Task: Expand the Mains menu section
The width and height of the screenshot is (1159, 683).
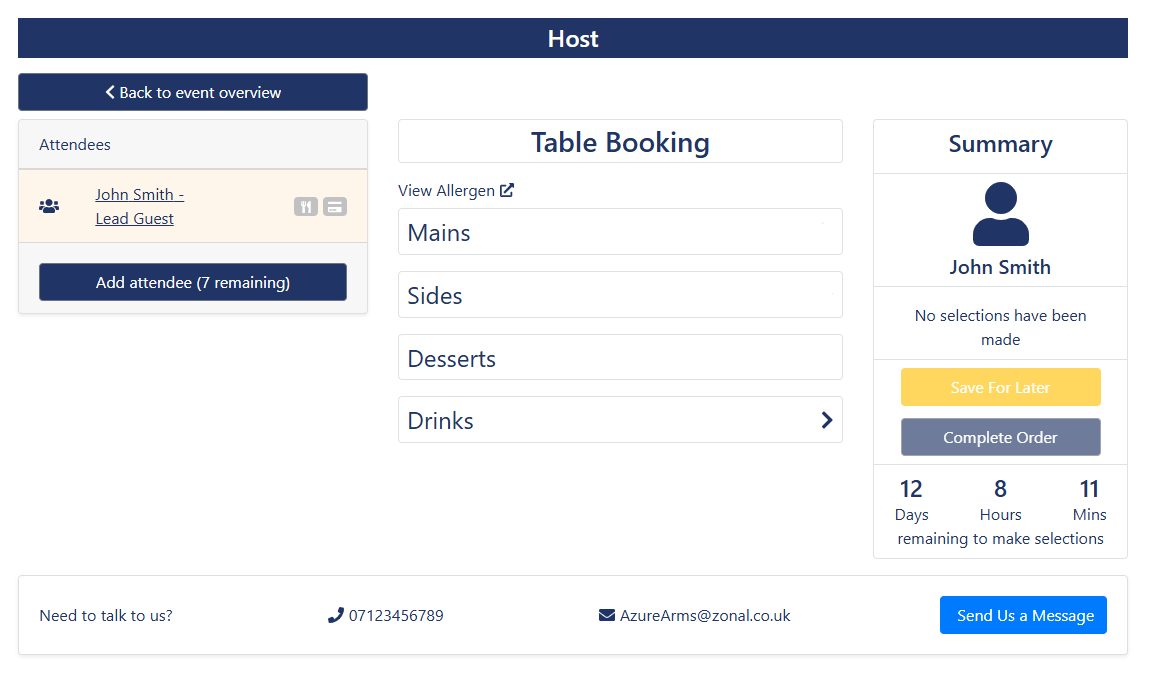Action: (619, 232)
